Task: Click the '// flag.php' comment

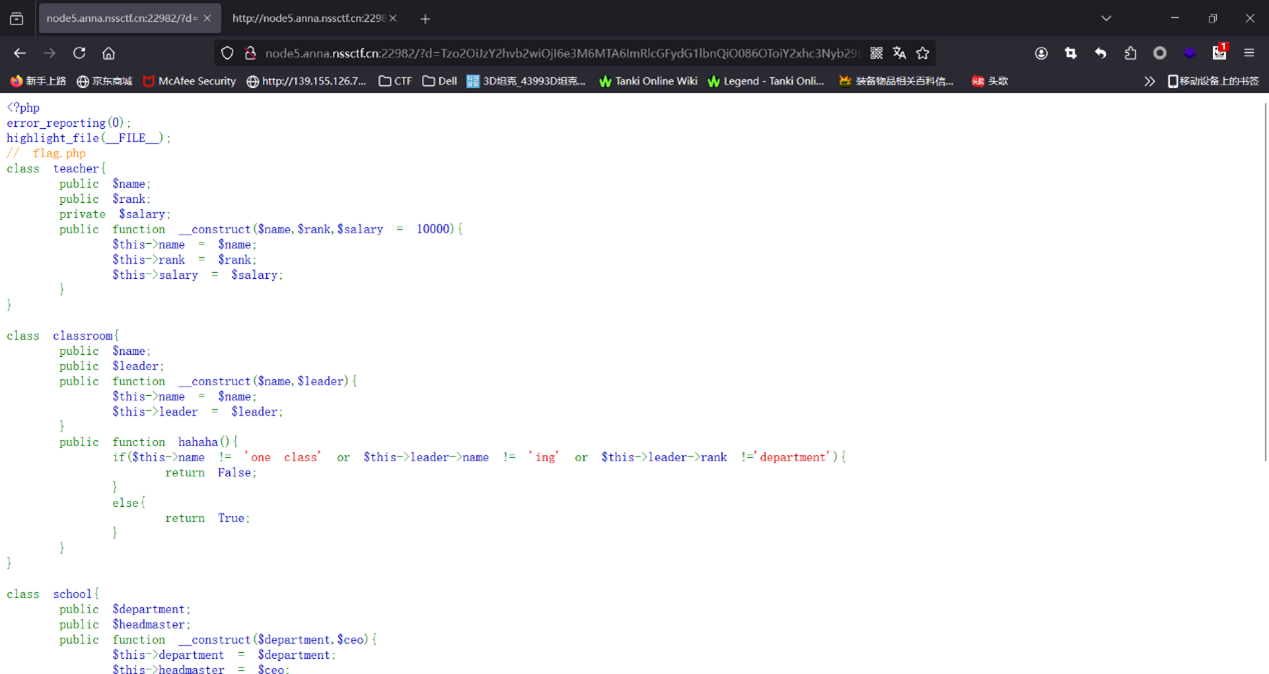Action: 46,153
